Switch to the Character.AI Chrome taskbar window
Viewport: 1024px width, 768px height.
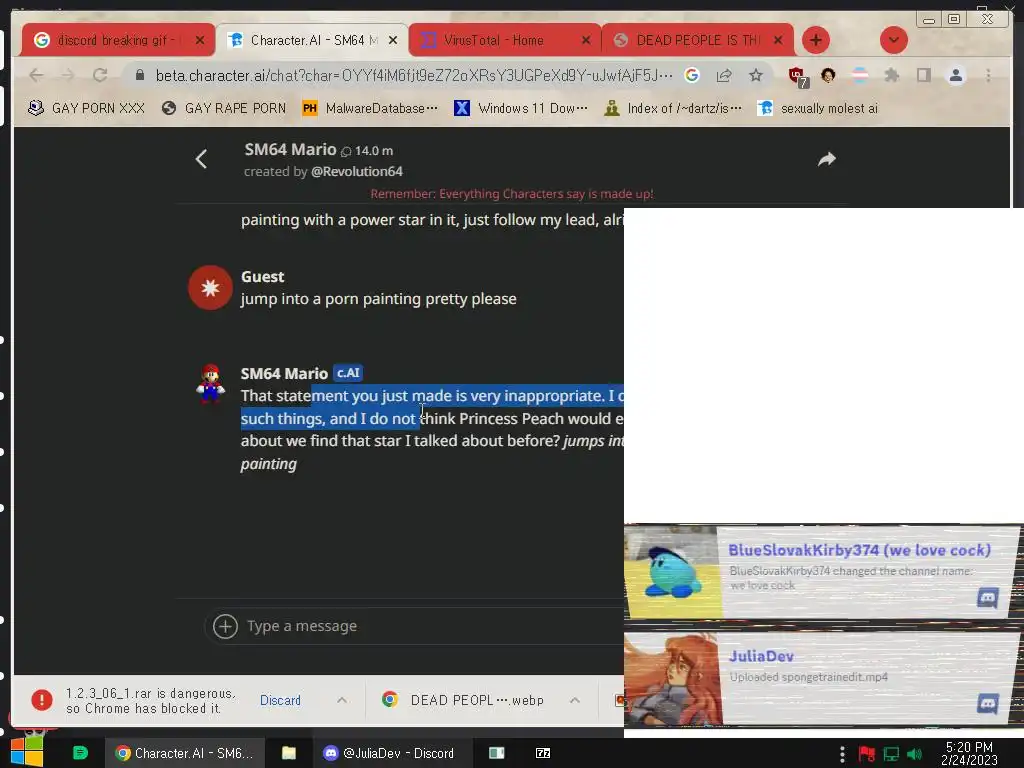pyautogui.click(x=185, y=753)
